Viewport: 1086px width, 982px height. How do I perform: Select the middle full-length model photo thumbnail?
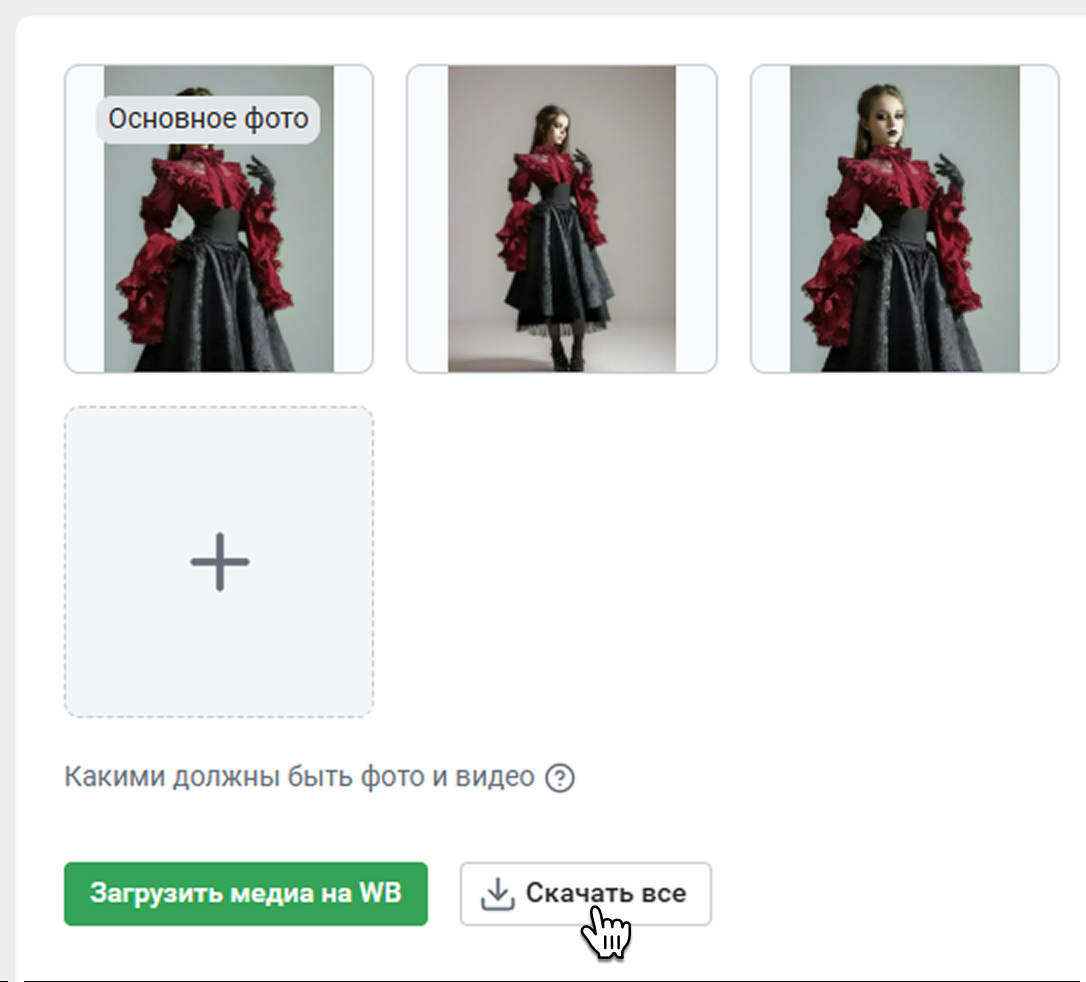pos(561,219)
